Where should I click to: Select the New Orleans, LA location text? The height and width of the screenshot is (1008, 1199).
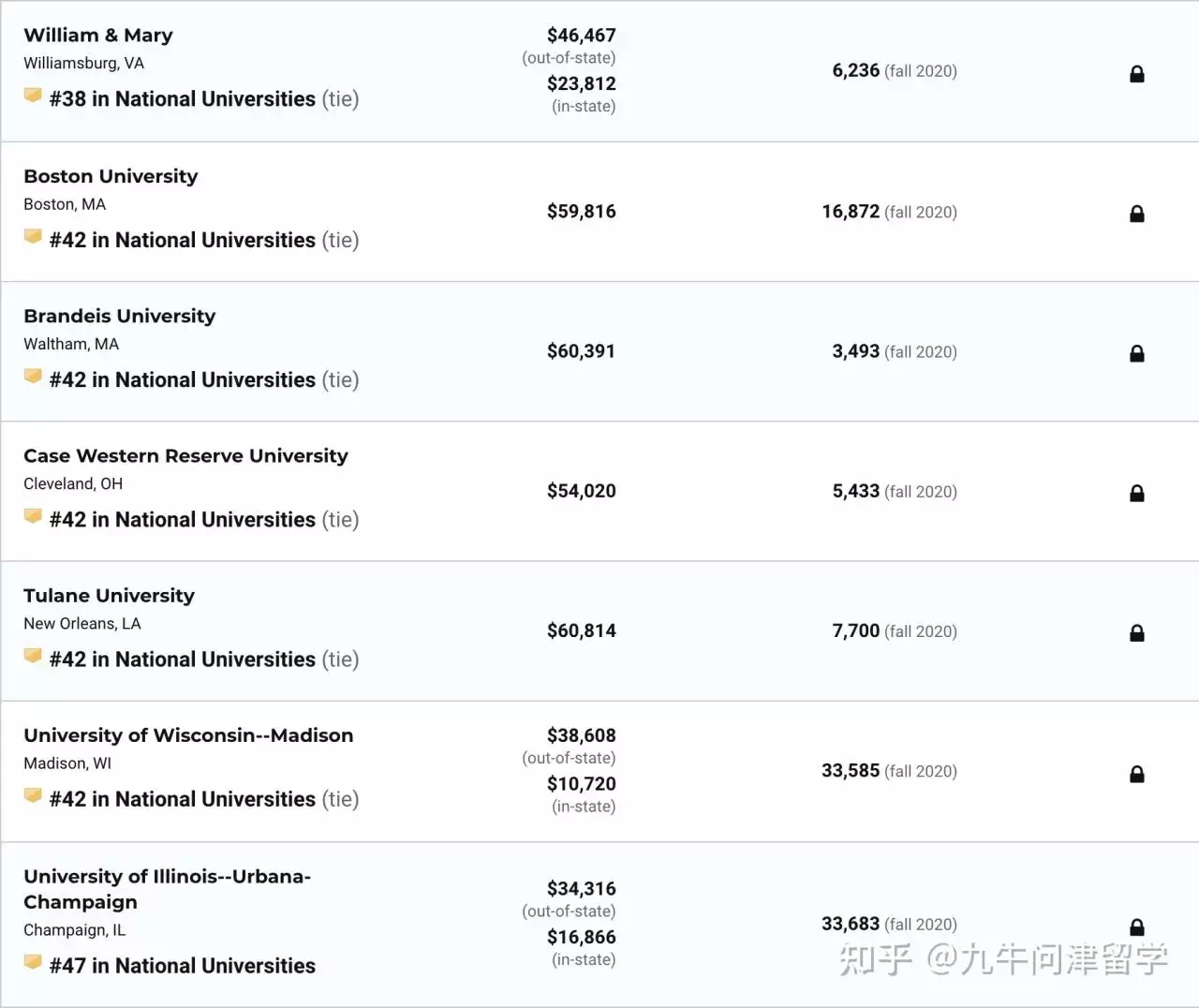tap(82, 624)
